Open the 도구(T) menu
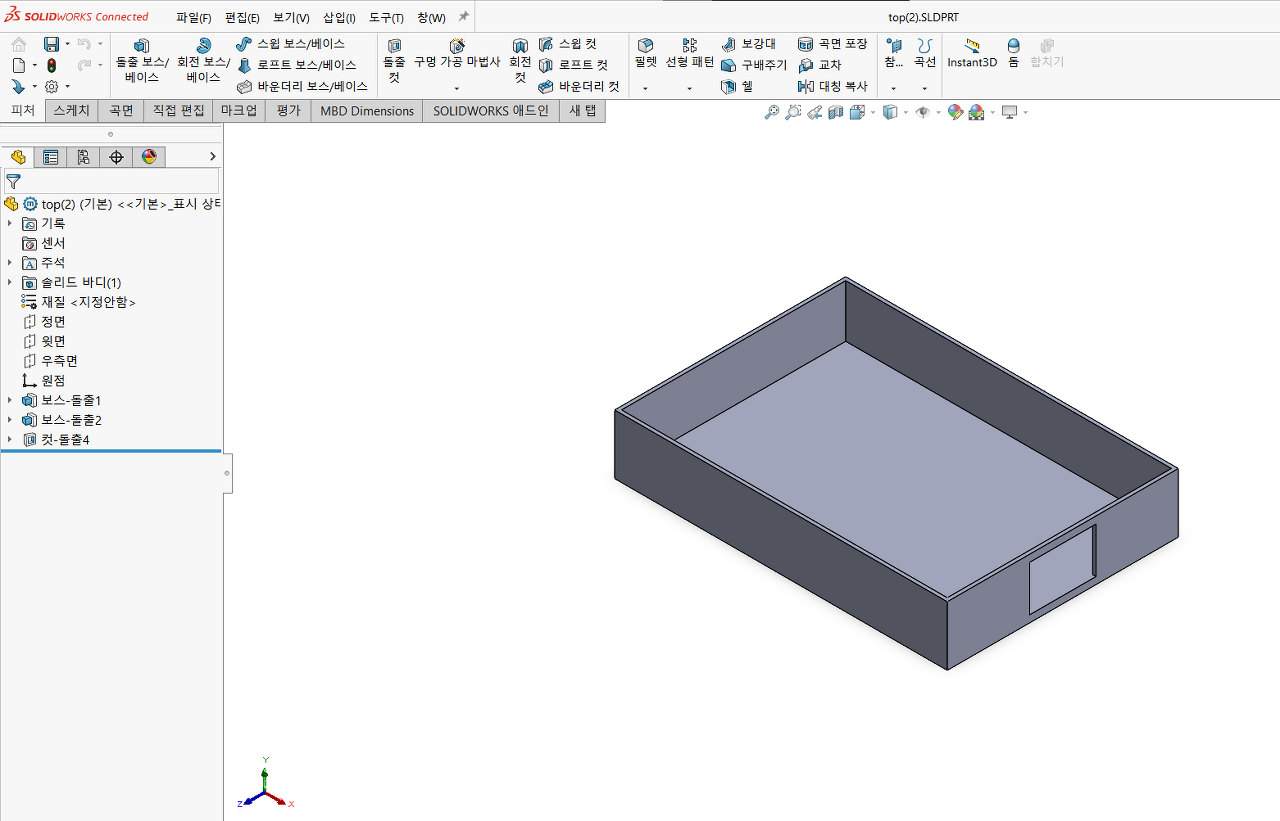The image size is (1280, 821). [x=386, y=18]
